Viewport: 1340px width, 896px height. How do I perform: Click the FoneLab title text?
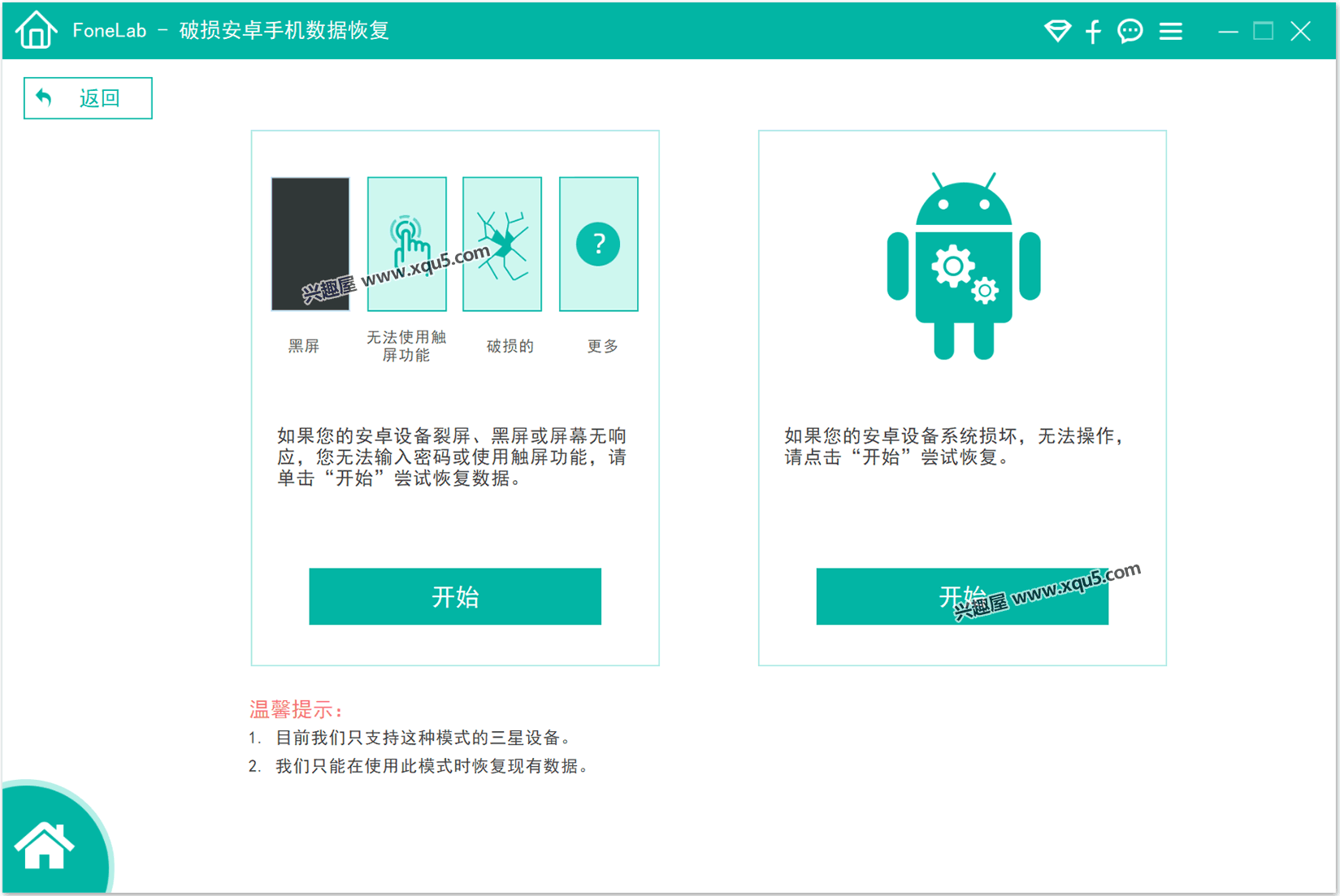(231, 31)
